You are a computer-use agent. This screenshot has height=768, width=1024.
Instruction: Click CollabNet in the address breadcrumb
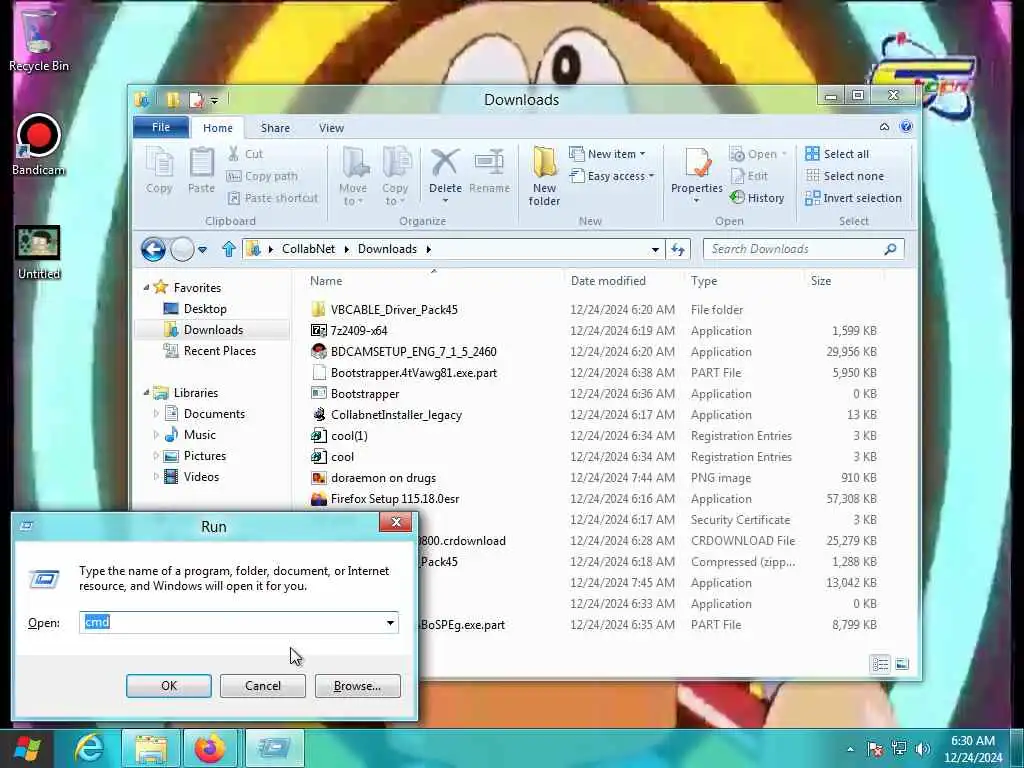pos(308,249)
